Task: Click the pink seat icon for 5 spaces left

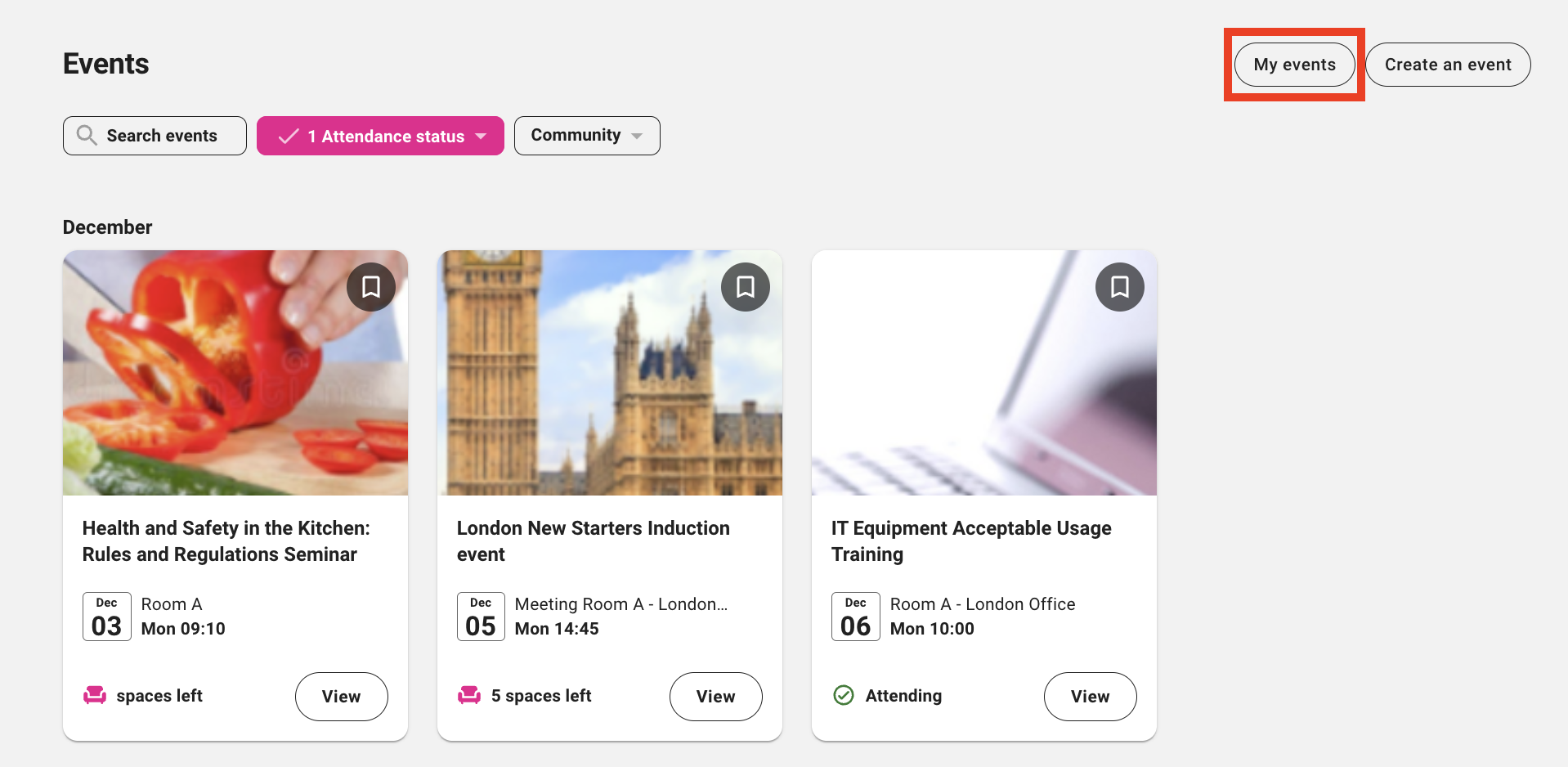Action: pos(469,696)
